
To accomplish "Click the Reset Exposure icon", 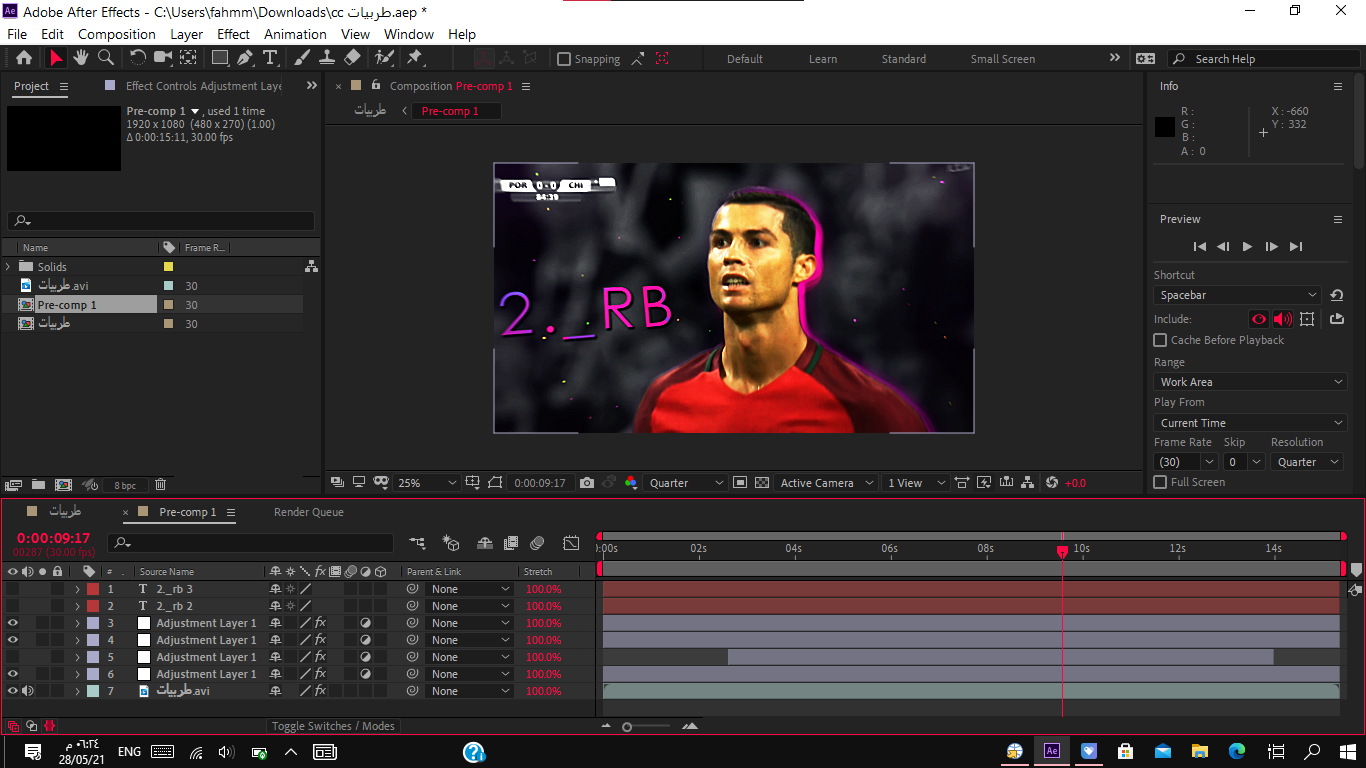I will 1051,483.
